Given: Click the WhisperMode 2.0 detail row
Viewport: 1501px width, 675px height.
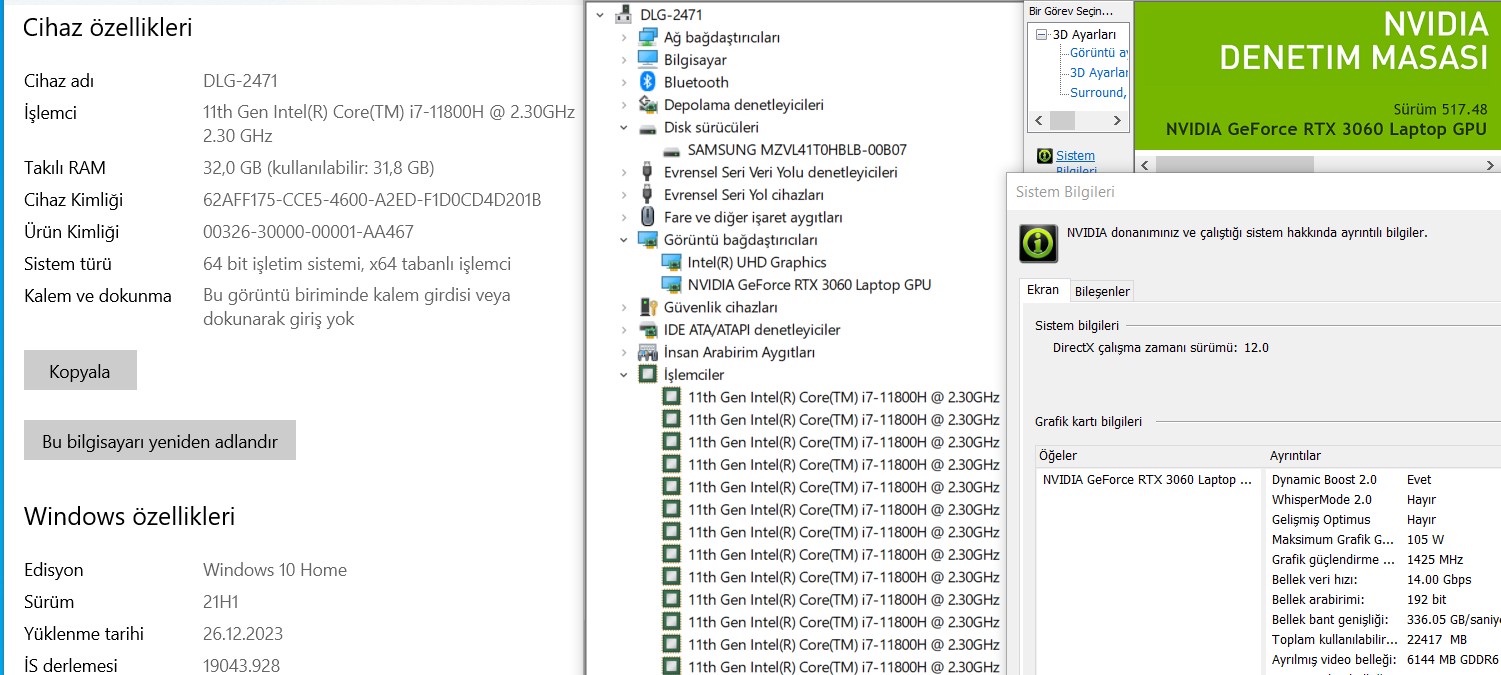Looking at the screenshot, I should [x=1384, y=499].
